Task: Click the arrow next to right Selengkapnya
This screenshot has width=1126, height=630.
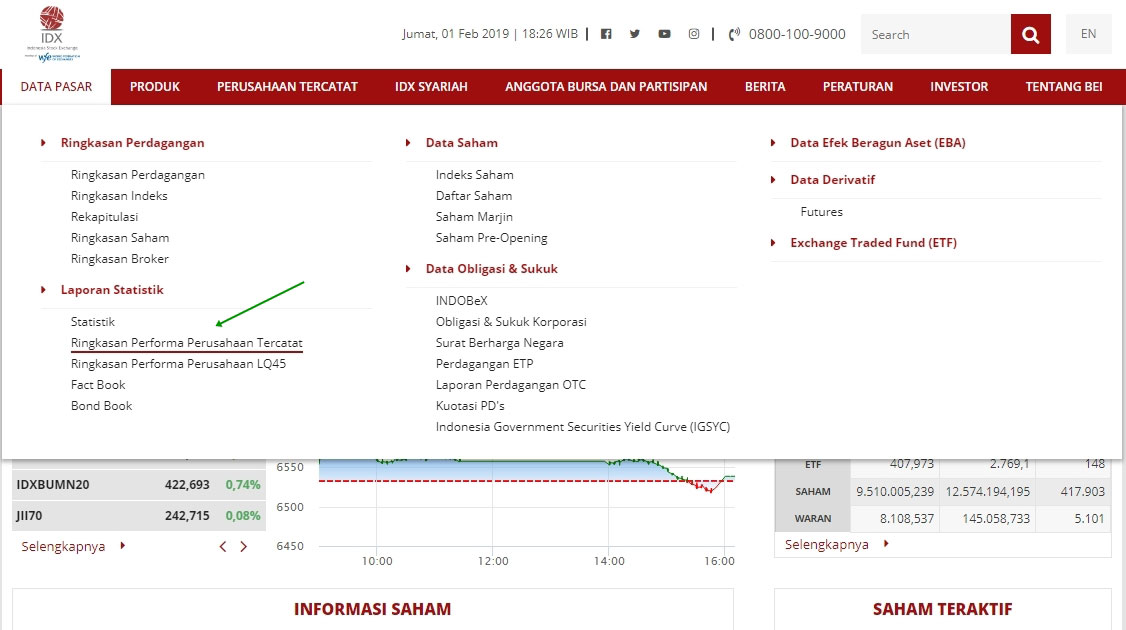Action: point(886,544)
